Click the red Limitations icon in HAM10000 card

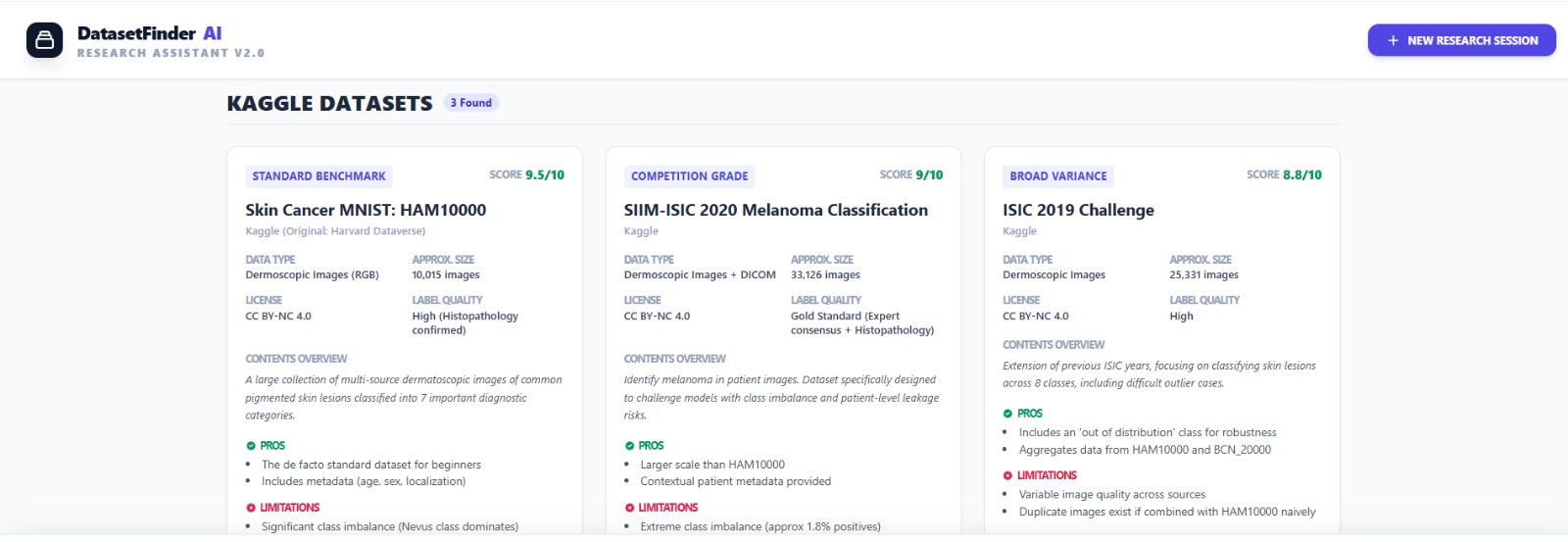(251, 508)
